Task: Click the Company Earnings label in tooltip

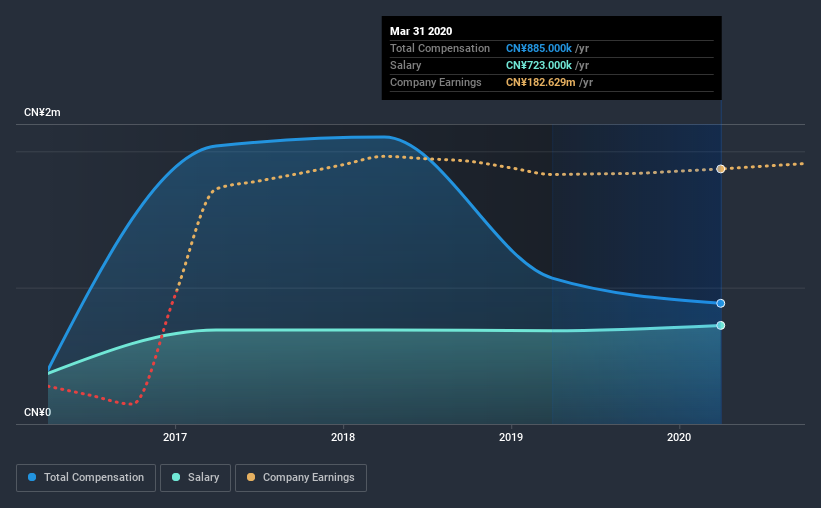Action: pos(436,82)
